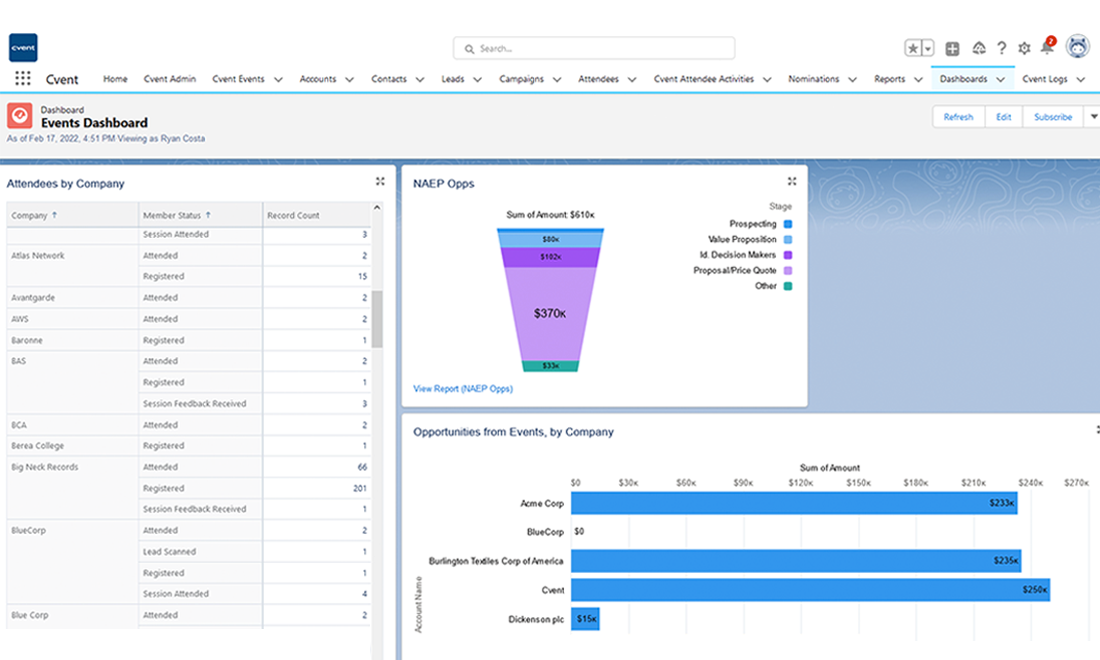This screenshot has height=660, width=1100.
Task: Open the Setup gear icon
Action: click(1024, 48)
